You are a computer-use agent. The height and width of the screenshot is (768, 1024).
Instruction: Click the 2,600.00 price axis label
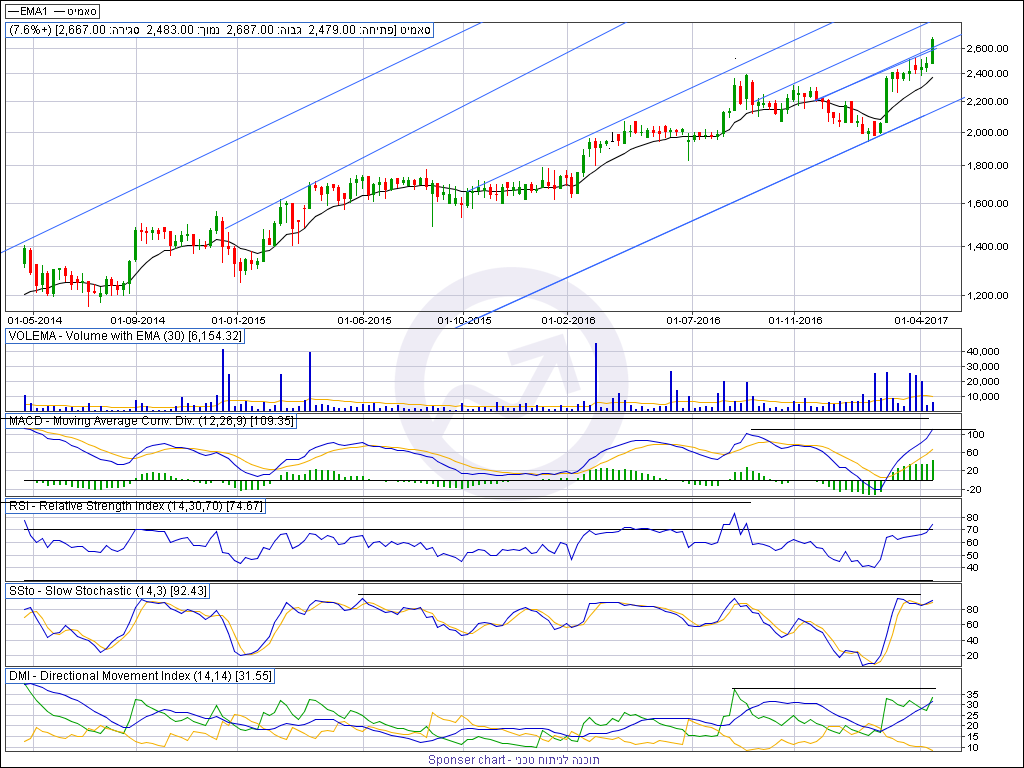coord(987,49)
